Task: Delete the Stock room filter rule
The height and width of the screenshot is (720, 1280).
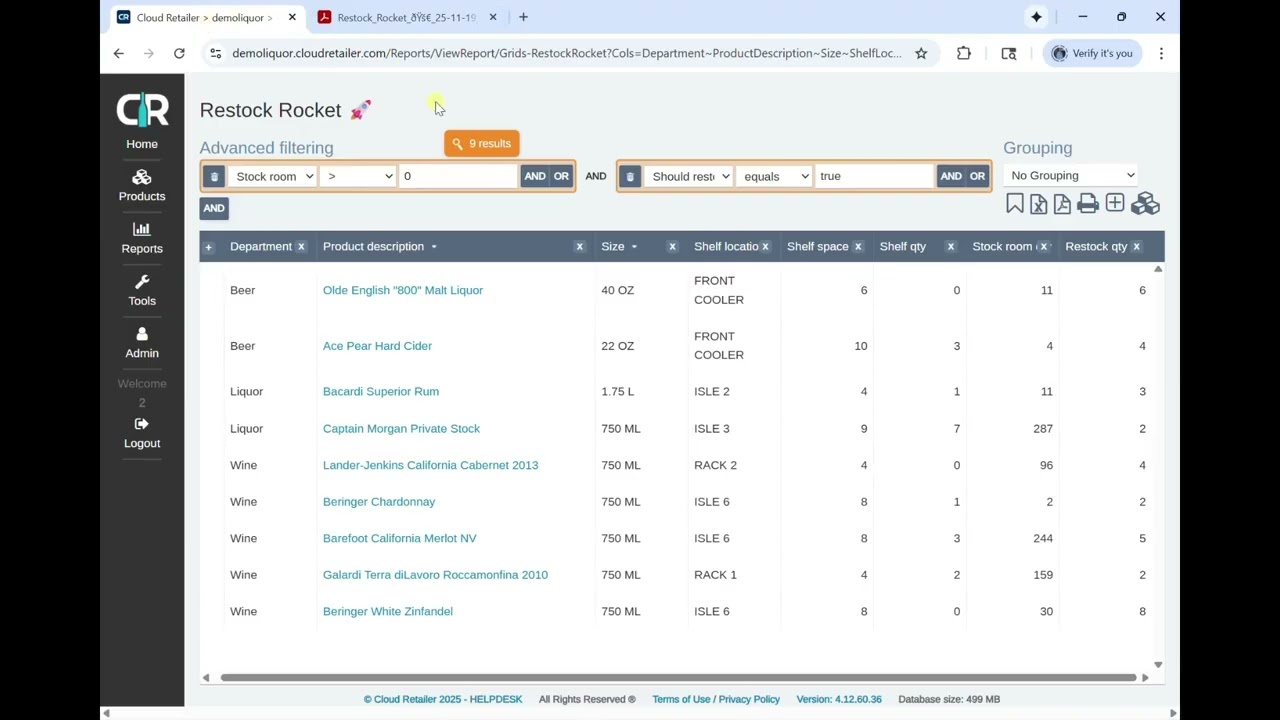Action: pyautogui.click(x=214, y=176)
